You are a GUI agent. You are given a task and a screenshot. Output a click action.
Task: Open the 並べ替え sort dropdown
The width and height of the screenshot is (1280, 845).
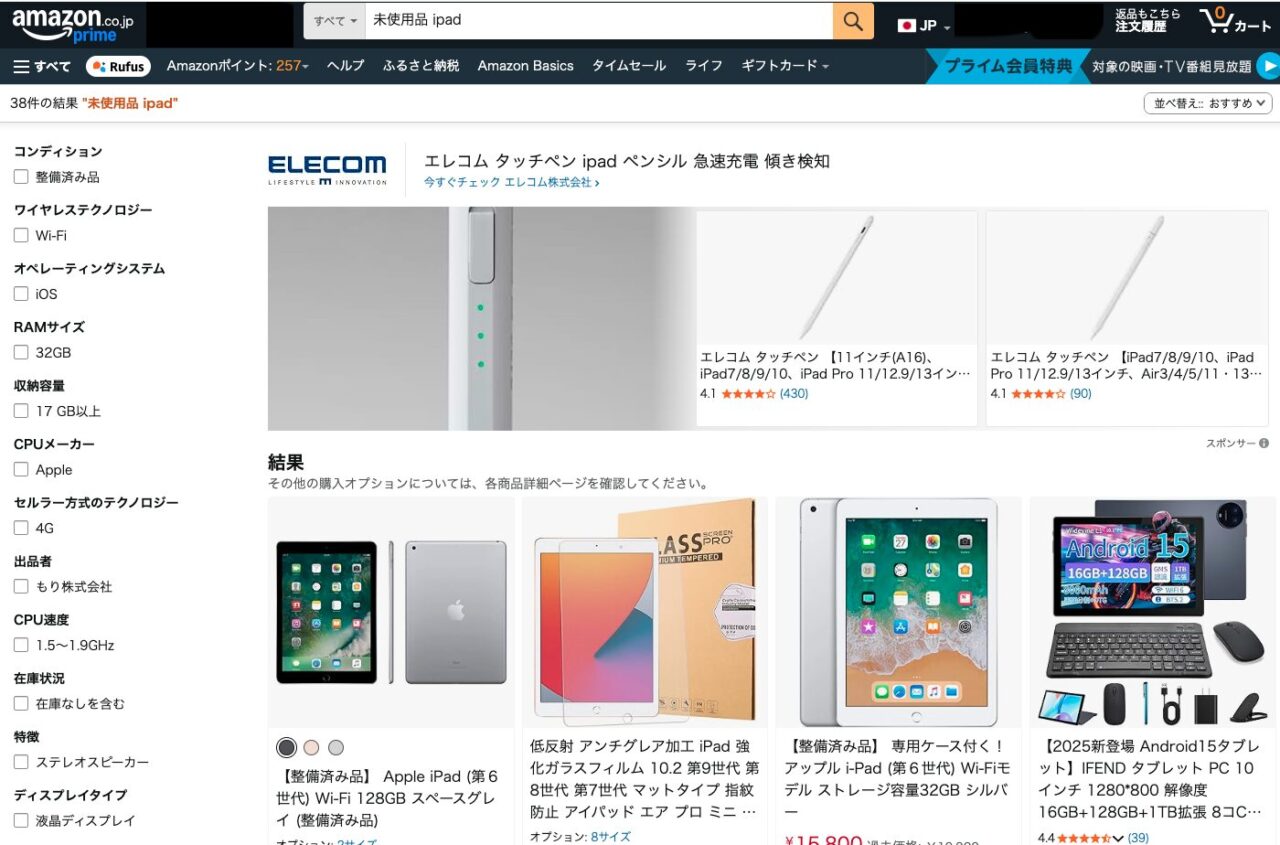[x=1208, y=103]
